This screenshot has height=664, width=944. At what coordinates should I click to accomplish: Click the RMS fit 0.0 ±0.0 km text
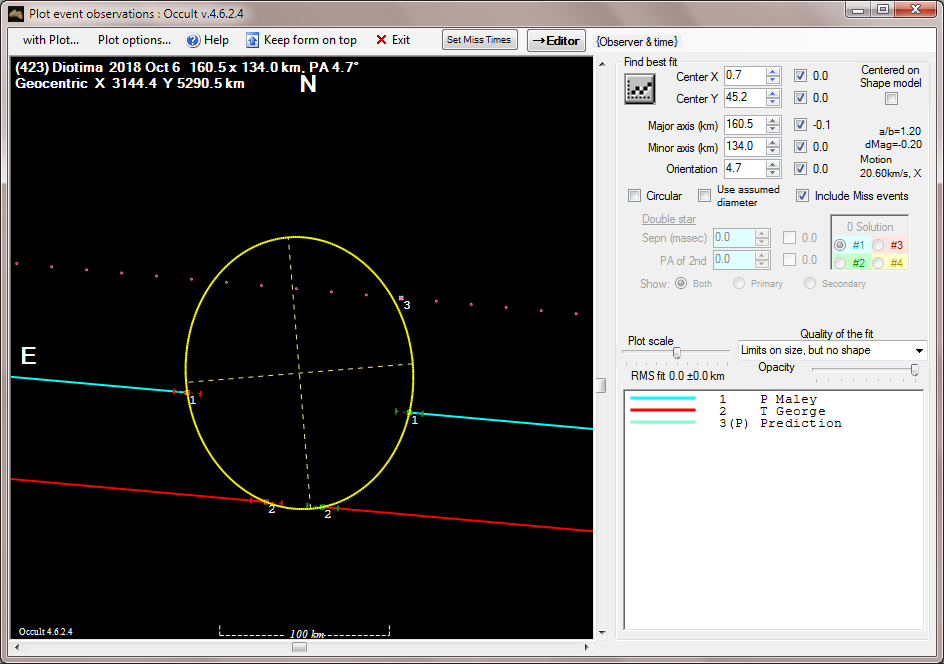677,376
